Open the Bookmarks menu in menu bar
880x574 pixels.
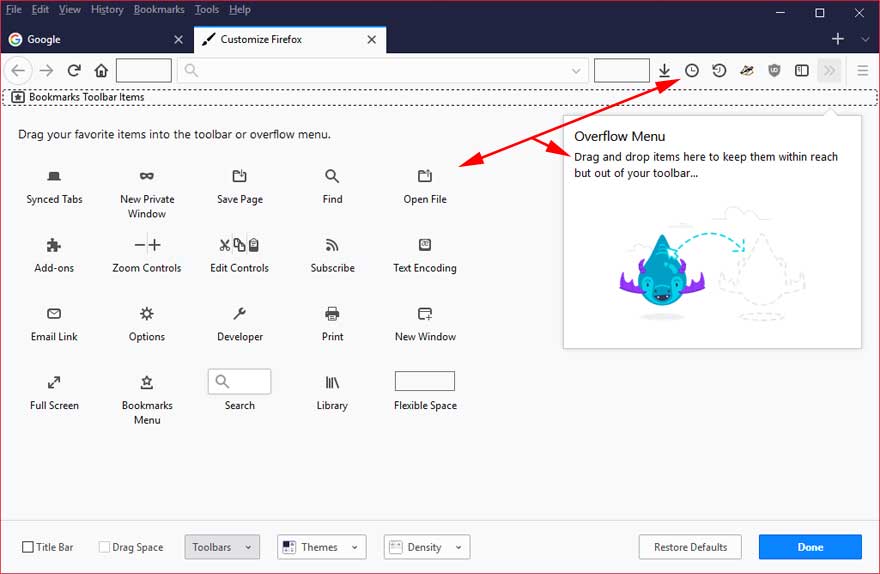159,10
